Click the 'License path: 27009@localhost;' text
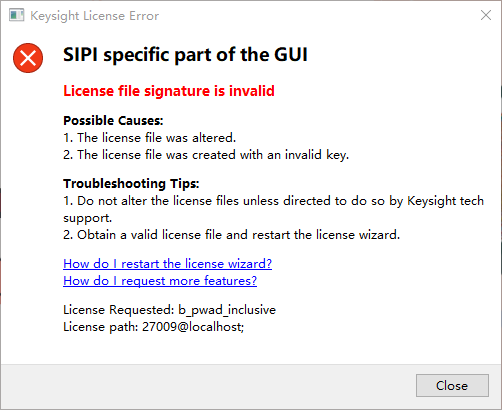Viewport: 502px width, 410px height. click(x=154, y=327)
